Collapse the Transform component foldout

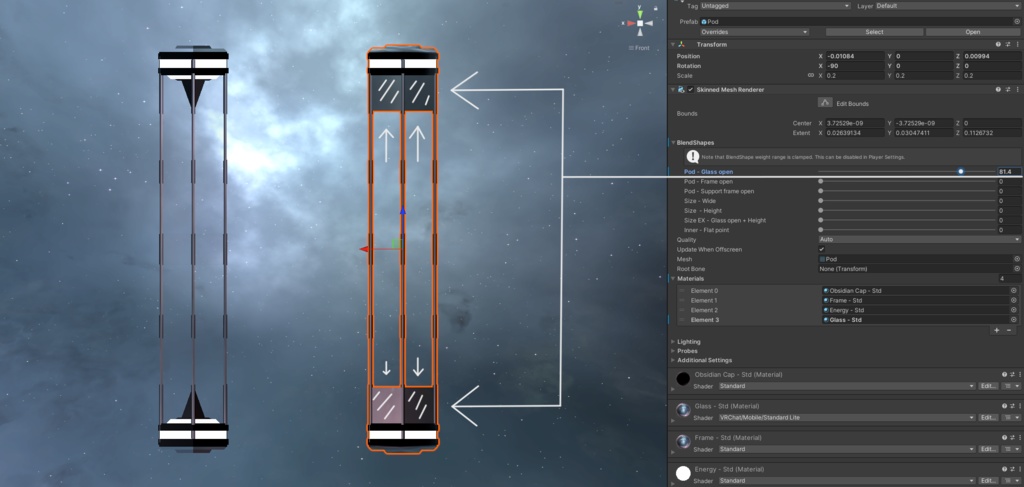click(x=673, y=44)
